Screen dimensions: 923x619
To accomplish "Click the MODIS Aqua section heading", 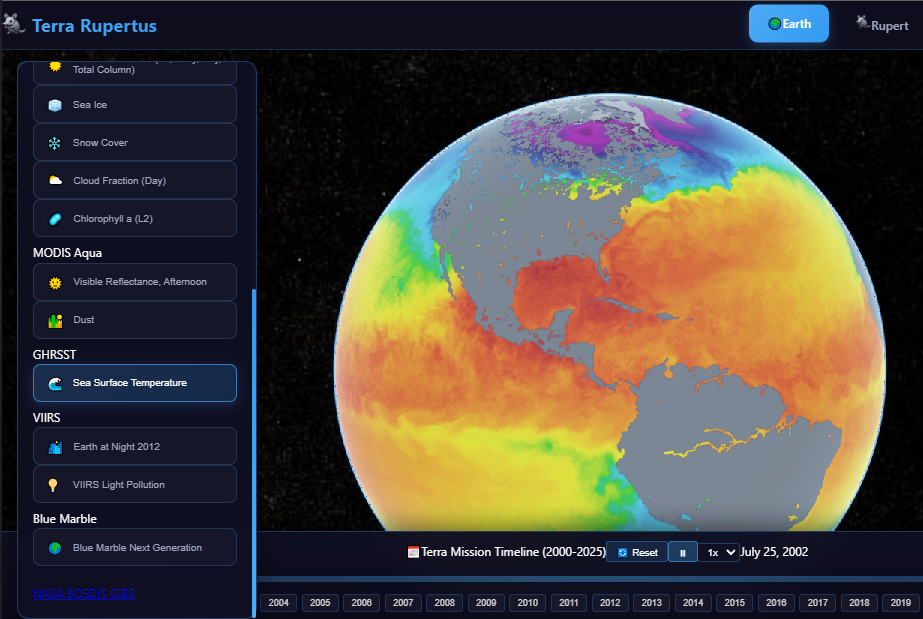I will (68, 253).
